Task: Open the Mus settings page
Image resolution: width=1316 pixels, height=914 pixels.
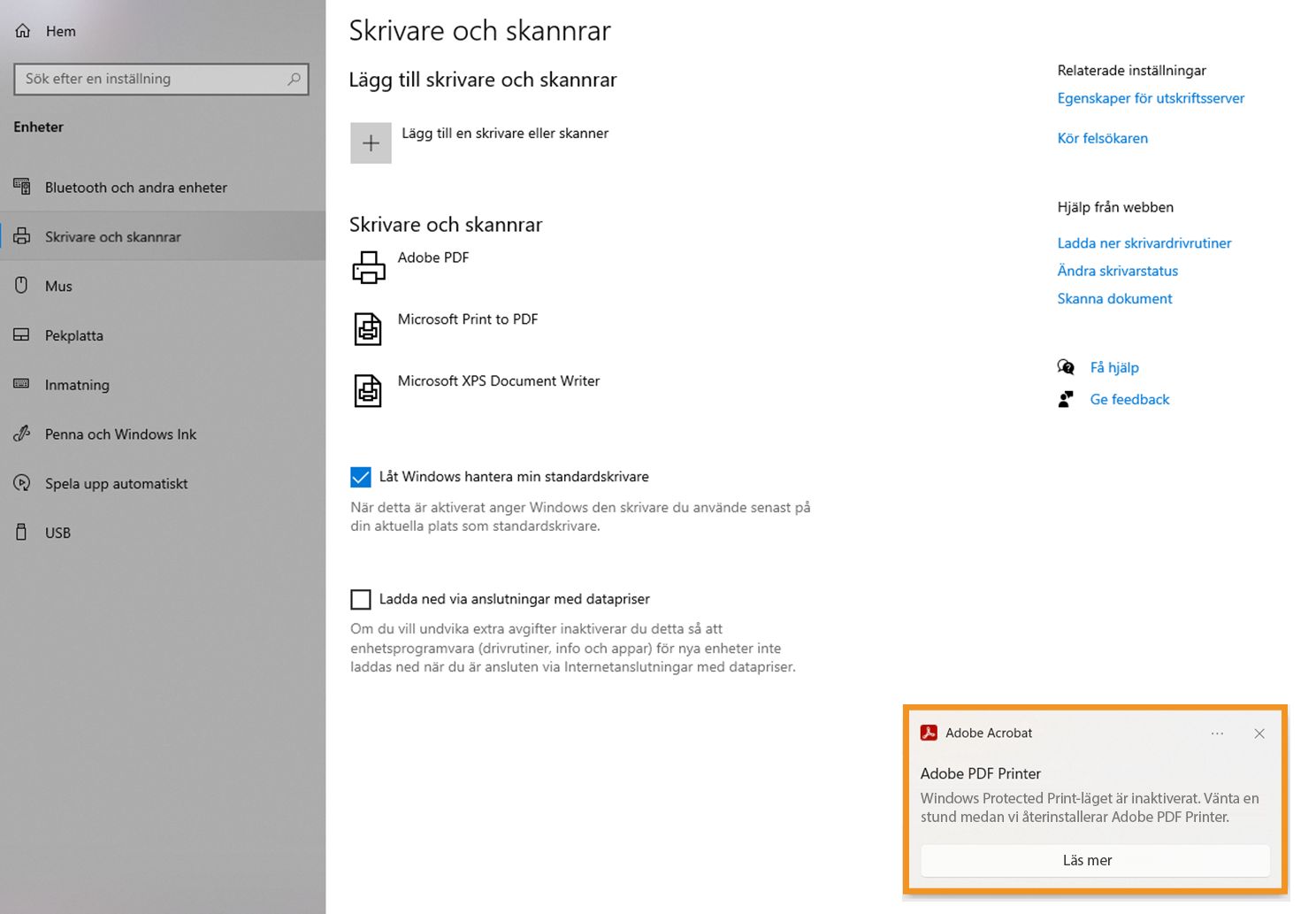Action: 163,286
